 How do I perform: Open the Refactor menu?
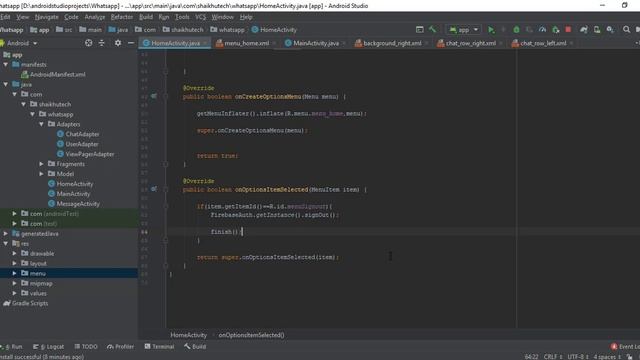pos(122,17)
